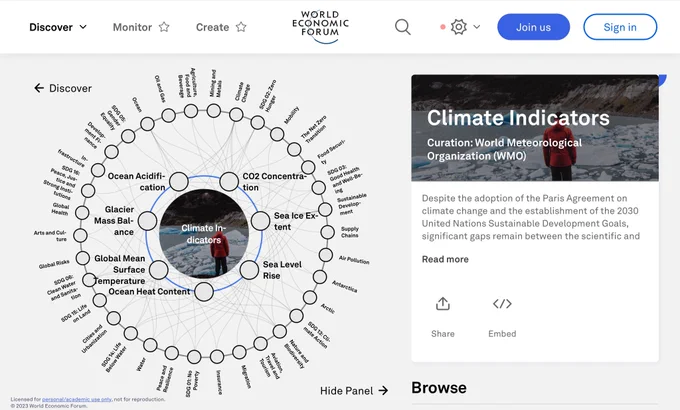Open the search magnifier icon
This screenshot has width=680, height=410.
[402, 27]
